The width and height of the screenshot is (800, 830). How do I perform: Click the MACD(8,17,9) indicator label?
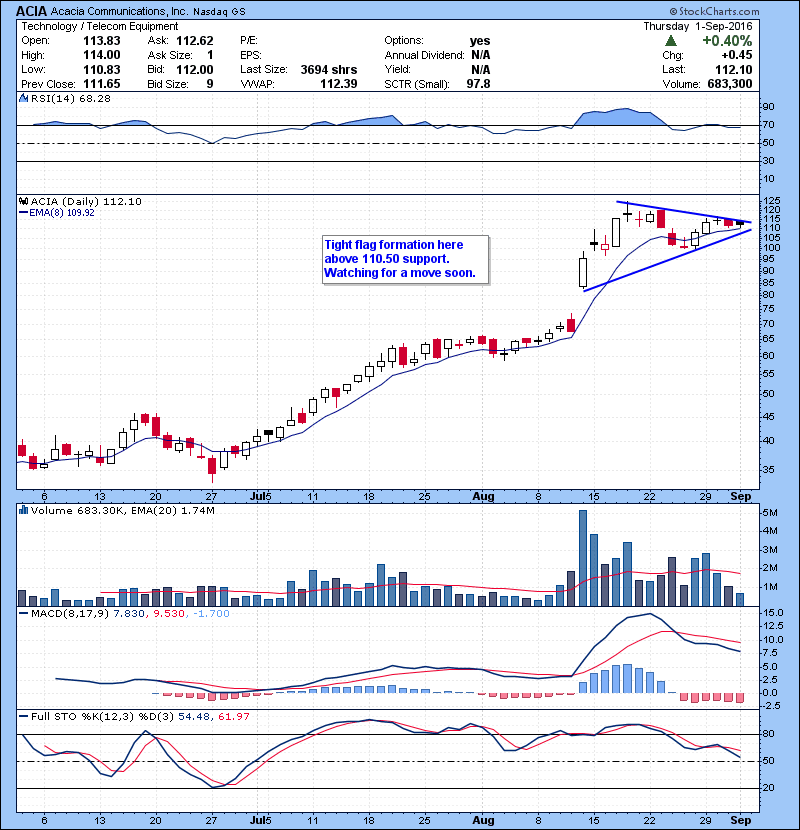click(x=69, y=614)
